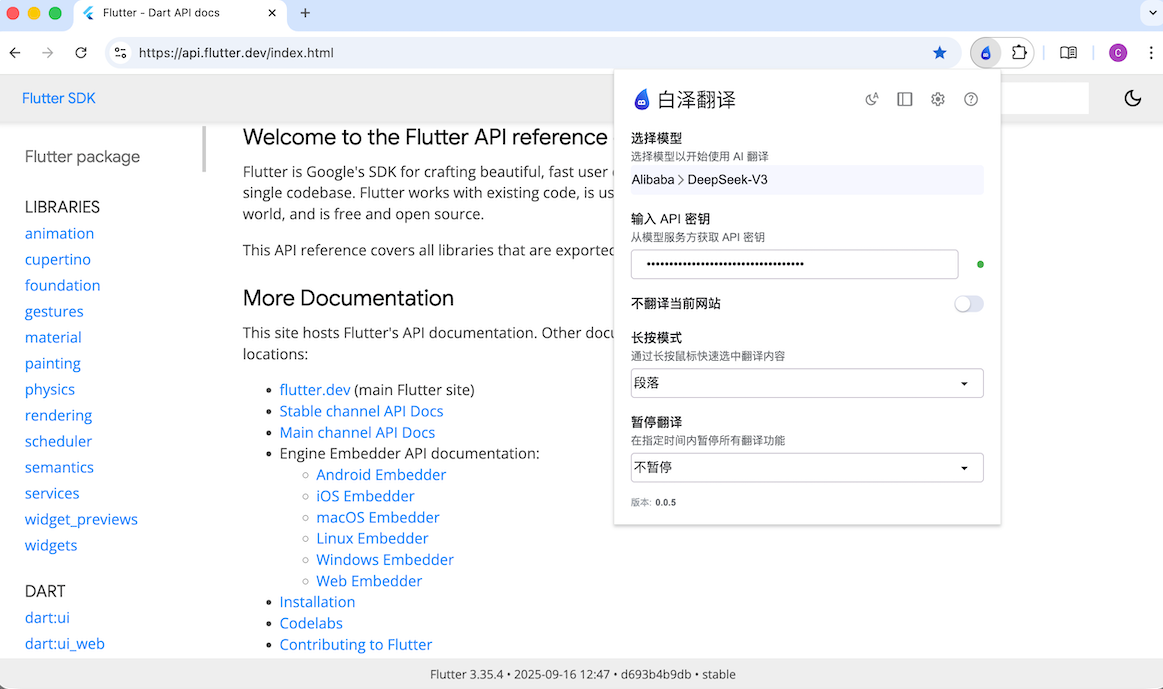
Task: Follow the flutter.dev link
Action: (314, 389)
